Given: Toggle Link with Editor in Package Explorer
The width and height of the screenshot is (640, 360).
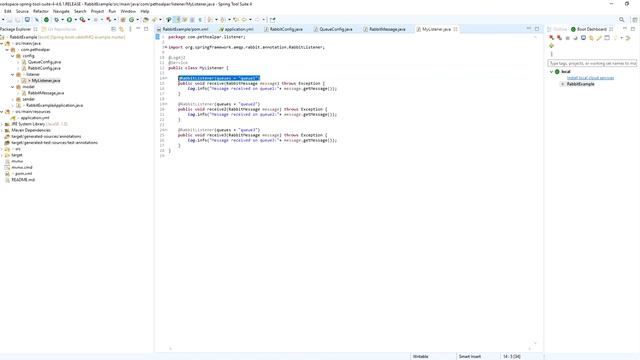Looking at the screenshot, I should point(121,29).
